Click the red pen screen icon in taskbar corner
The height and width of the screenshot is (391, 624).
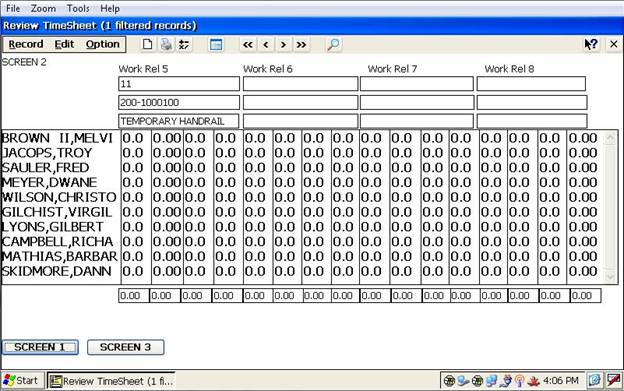[x=614, y=380]
